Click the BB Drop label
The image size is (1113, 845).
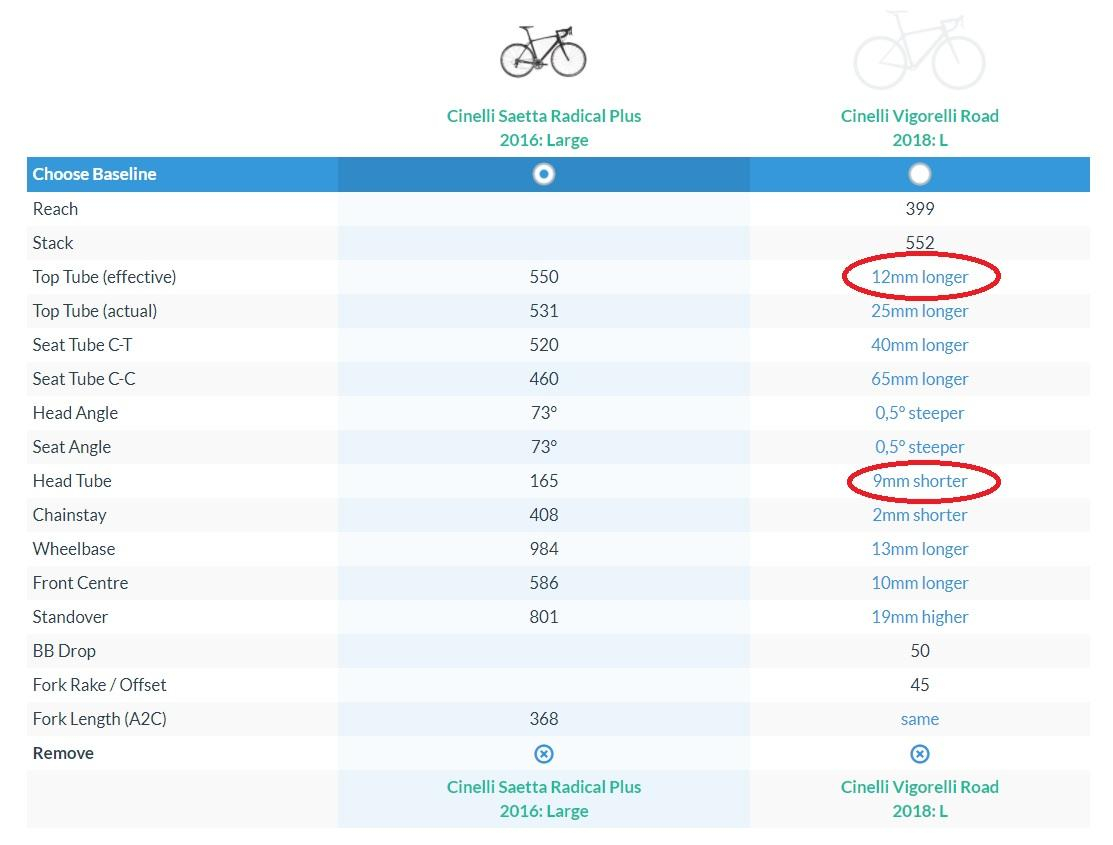(x=64, y=651)
